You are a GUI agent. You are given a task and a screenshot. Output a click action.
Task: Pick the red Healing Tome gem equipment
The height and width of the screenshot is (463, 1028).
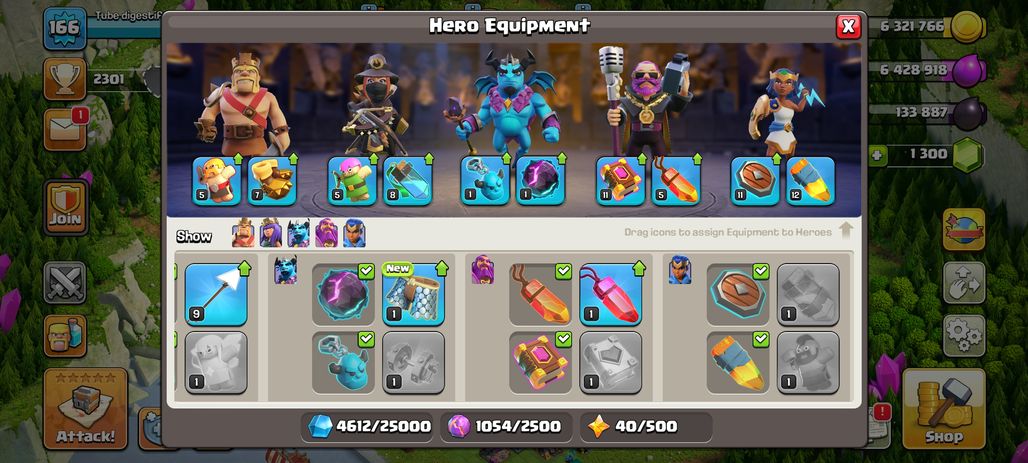tap(610, 294)
